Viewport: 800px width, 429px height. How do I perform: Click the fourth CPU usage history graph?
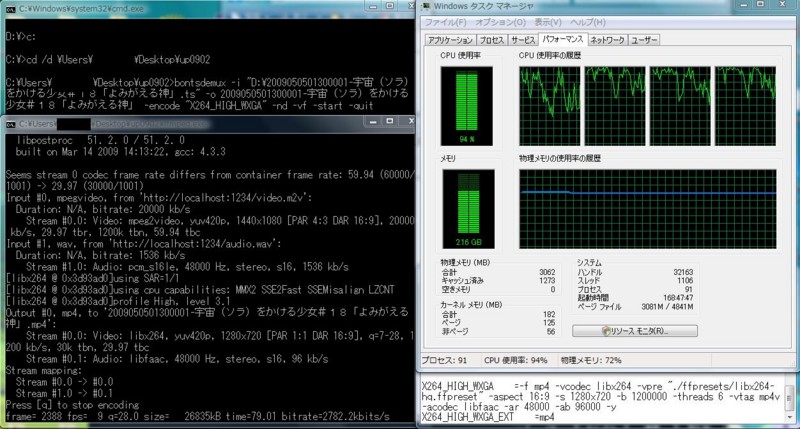(745, 106)
